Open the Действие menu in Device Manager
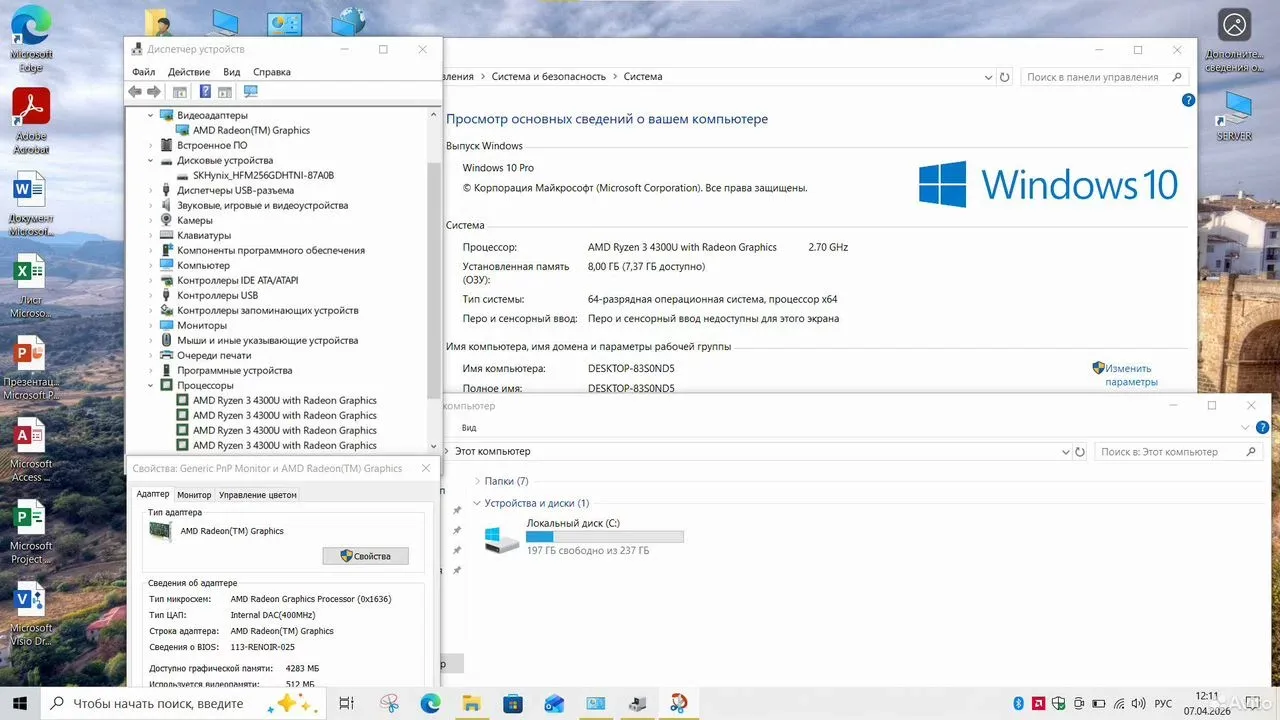Screen dimensions: 1280x720 (189, 72)
